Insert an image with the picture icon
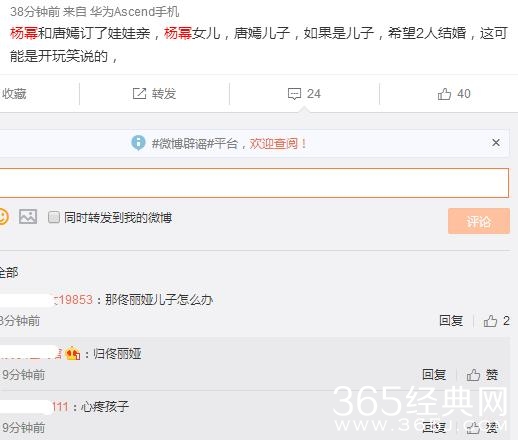Screen dimensions: 518x440 pos(28,217)
